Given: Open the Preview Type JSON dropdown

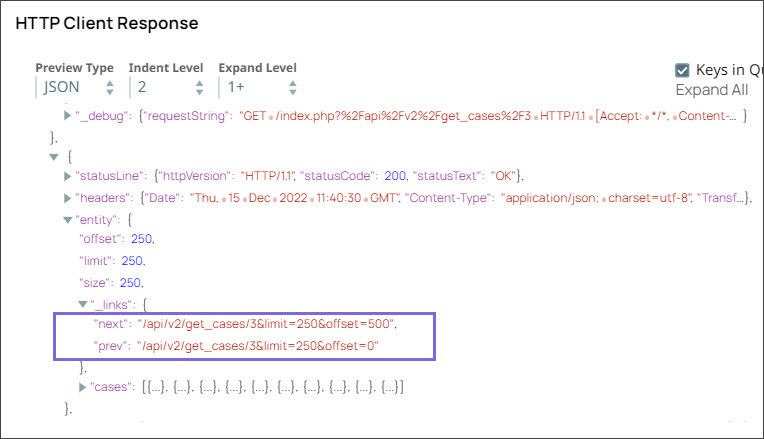Looking at the screenshot, I should 76,88.
